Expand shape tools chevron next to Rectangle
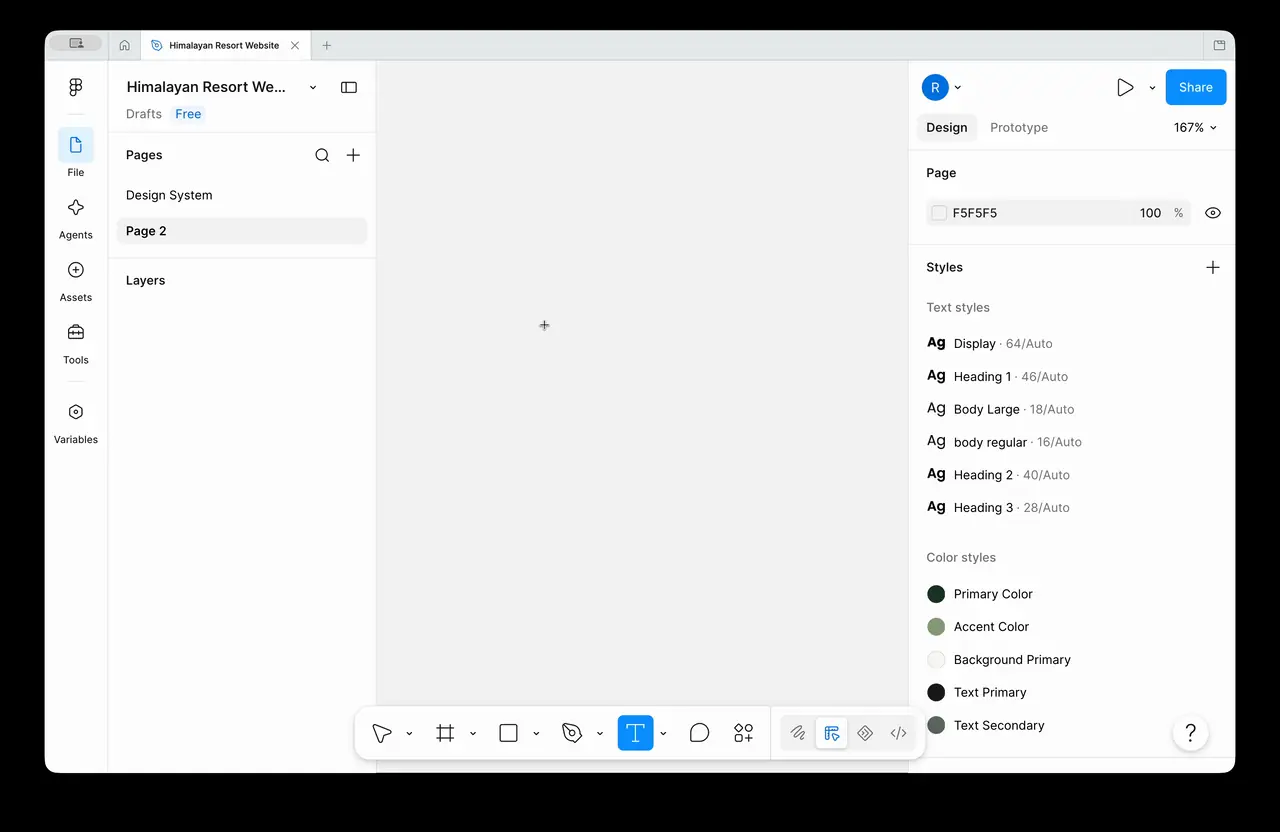 [x=536, y=733]
